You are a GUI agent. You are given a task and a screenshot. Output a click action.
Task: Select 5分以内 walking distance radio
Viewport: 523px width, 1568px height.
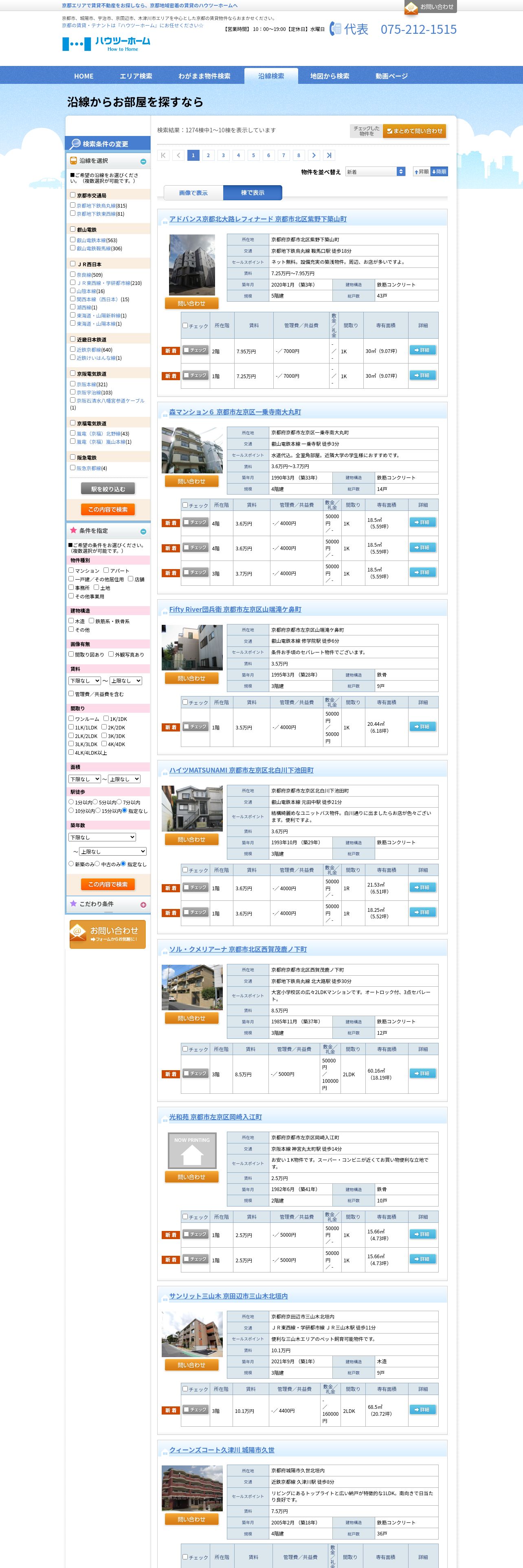pos(96,802)
